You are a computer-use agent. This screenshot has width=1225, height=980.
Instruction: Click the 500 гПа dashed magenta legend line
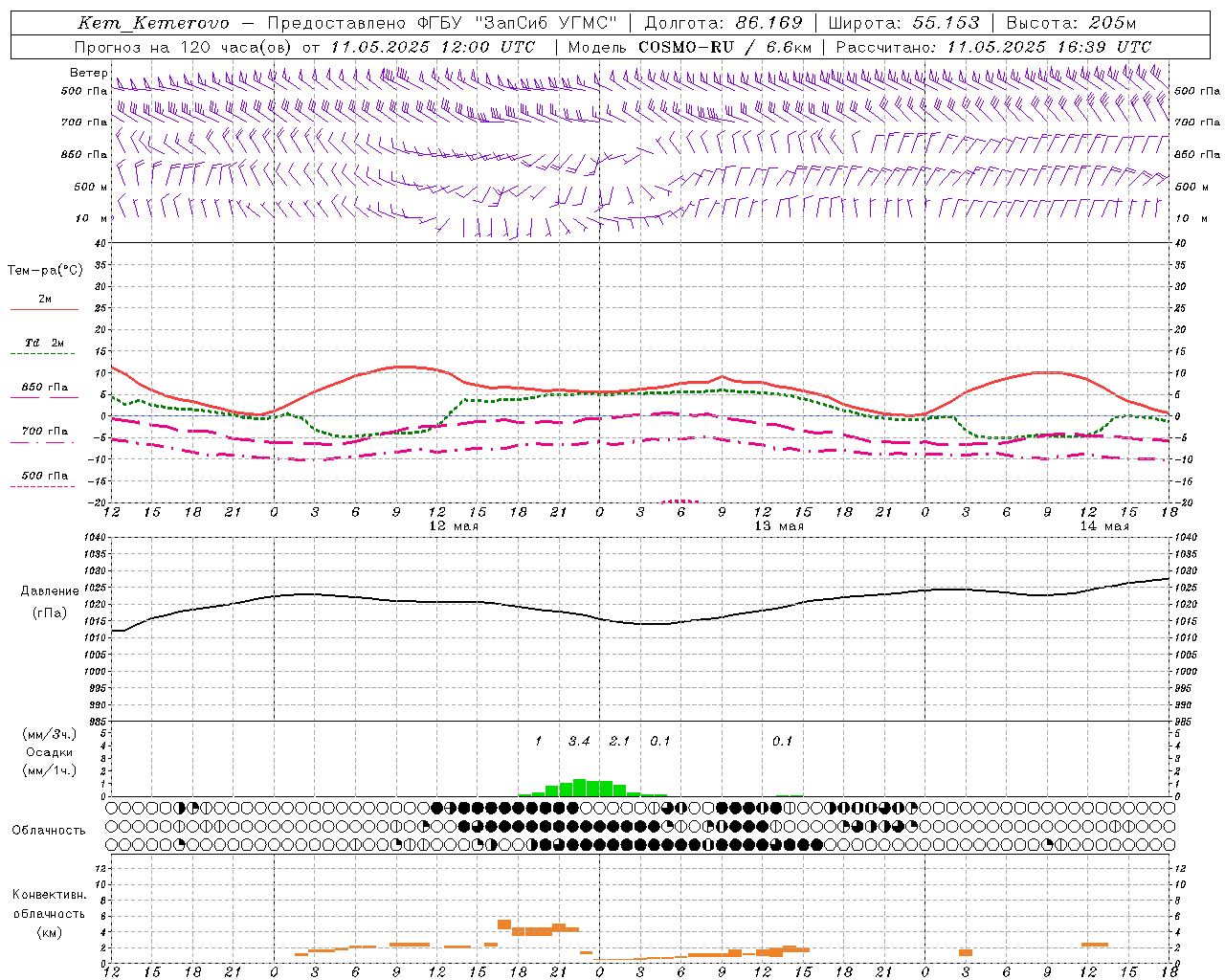click(43, 487)
